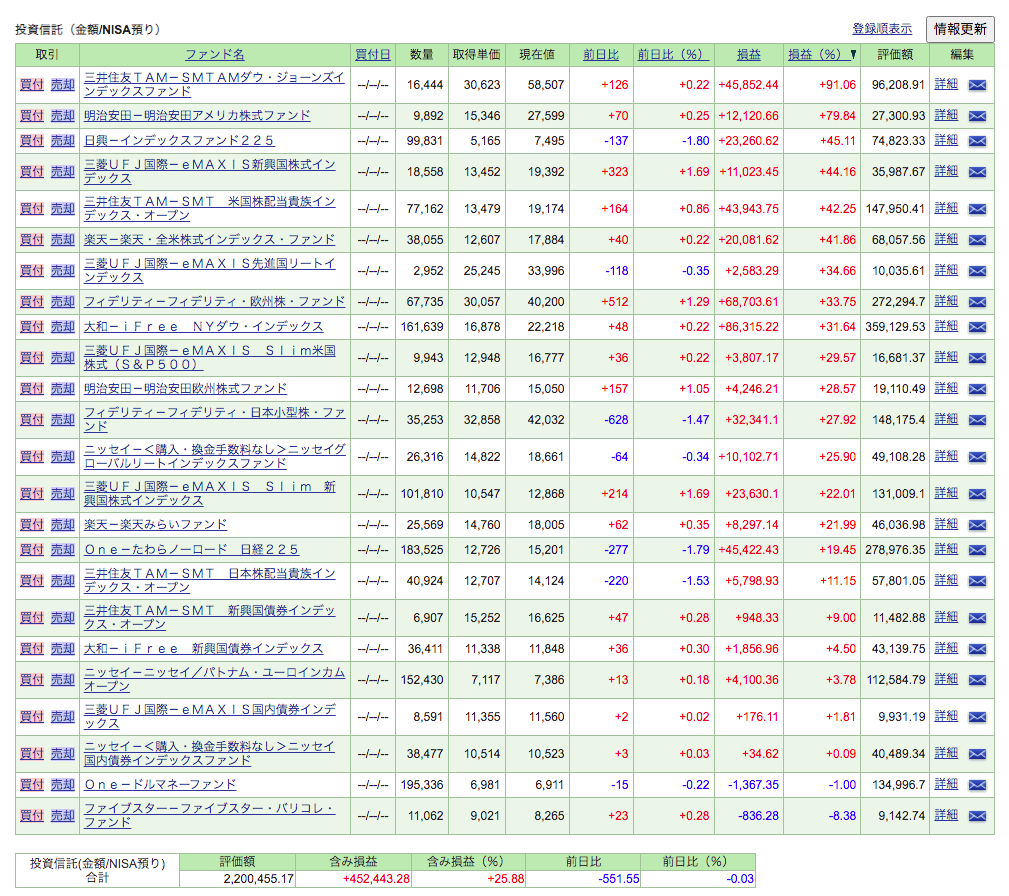
Task: Select total 前日比 value -551.55
Action: tap(619, 879)
